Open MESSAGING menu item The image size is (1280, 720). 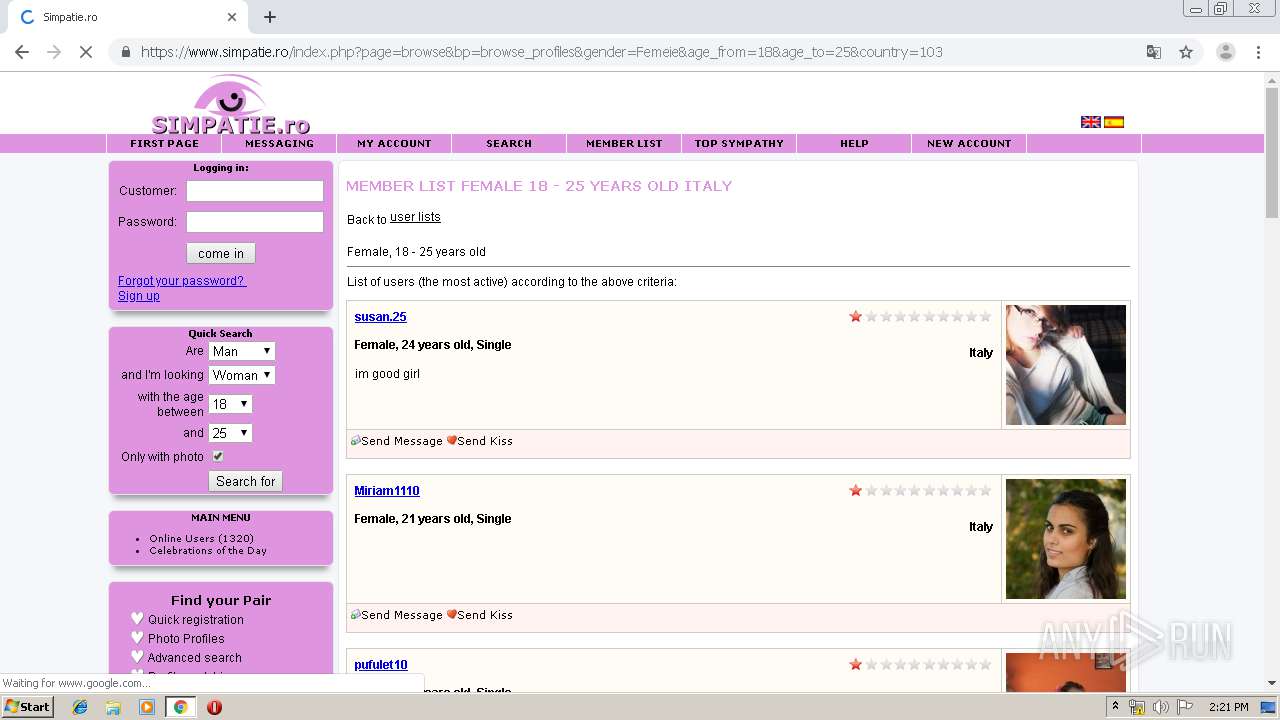click(x=279, y=143)
